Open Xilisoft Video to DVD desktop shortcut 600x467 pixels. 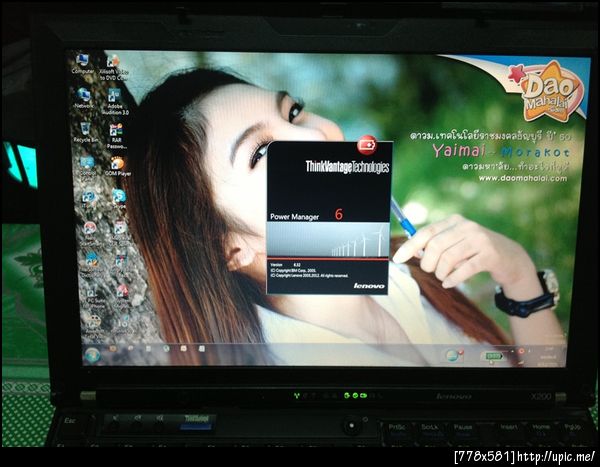point(113,68)
